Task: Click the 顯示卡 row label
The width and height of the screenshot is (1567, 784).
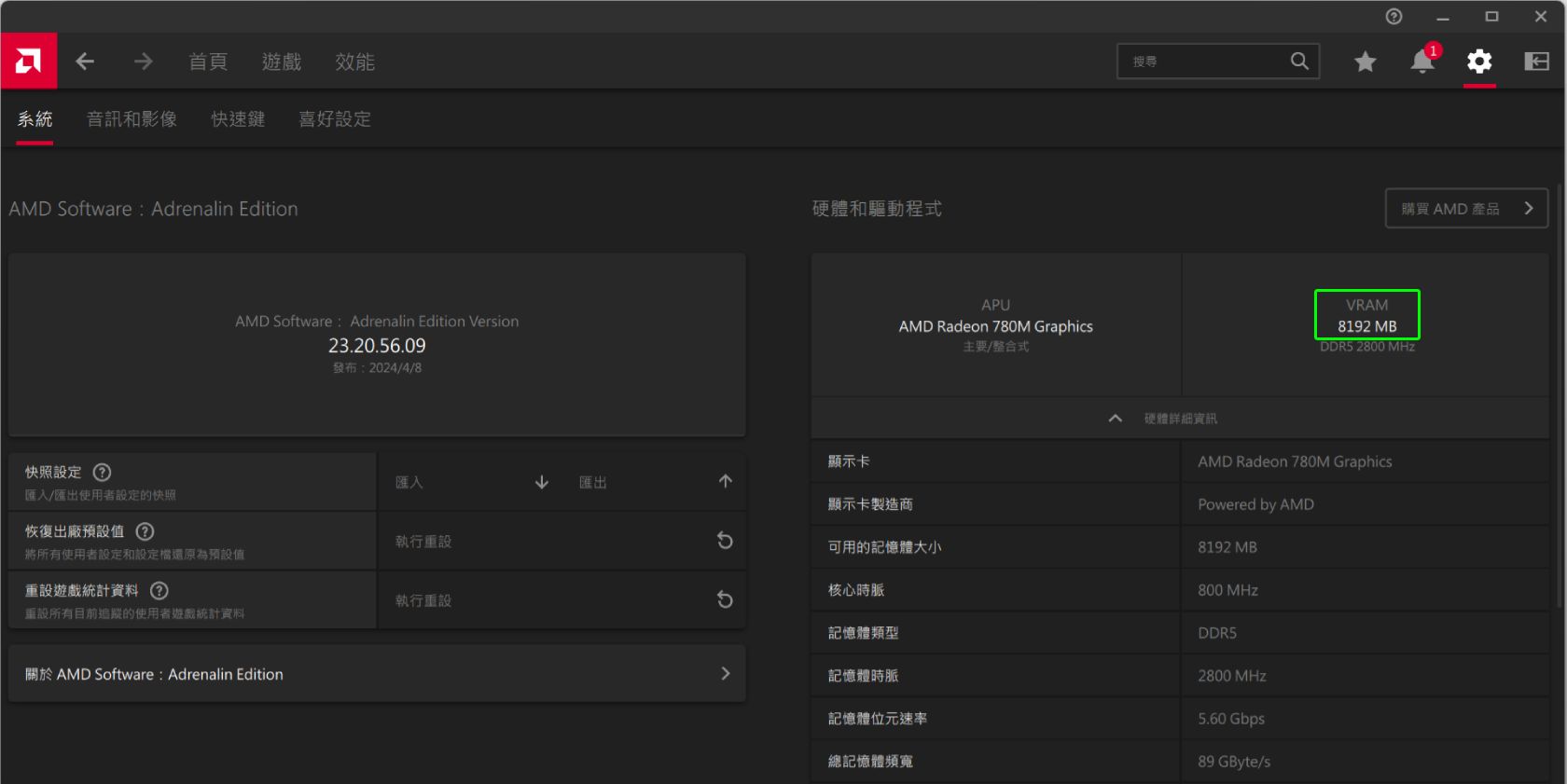Action: 849,461
